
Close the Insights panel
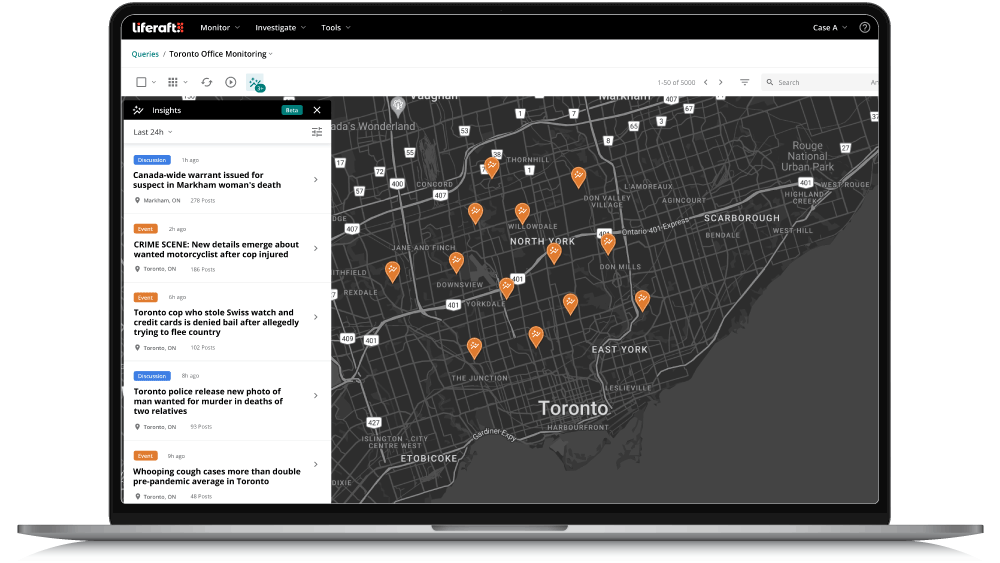click(317, 110)
